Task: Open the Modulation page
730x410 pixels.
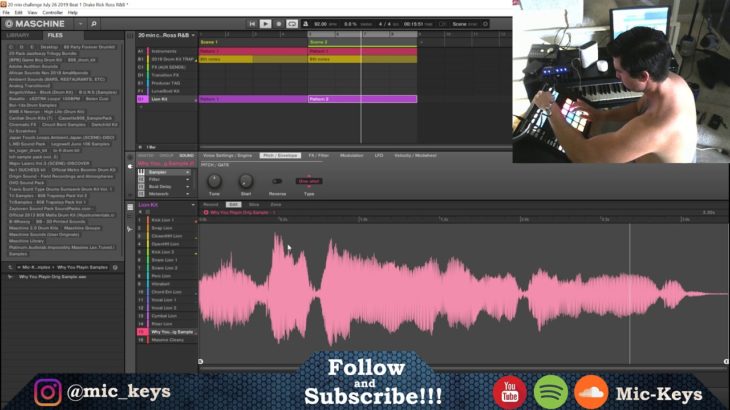Action: coord(351,155)
